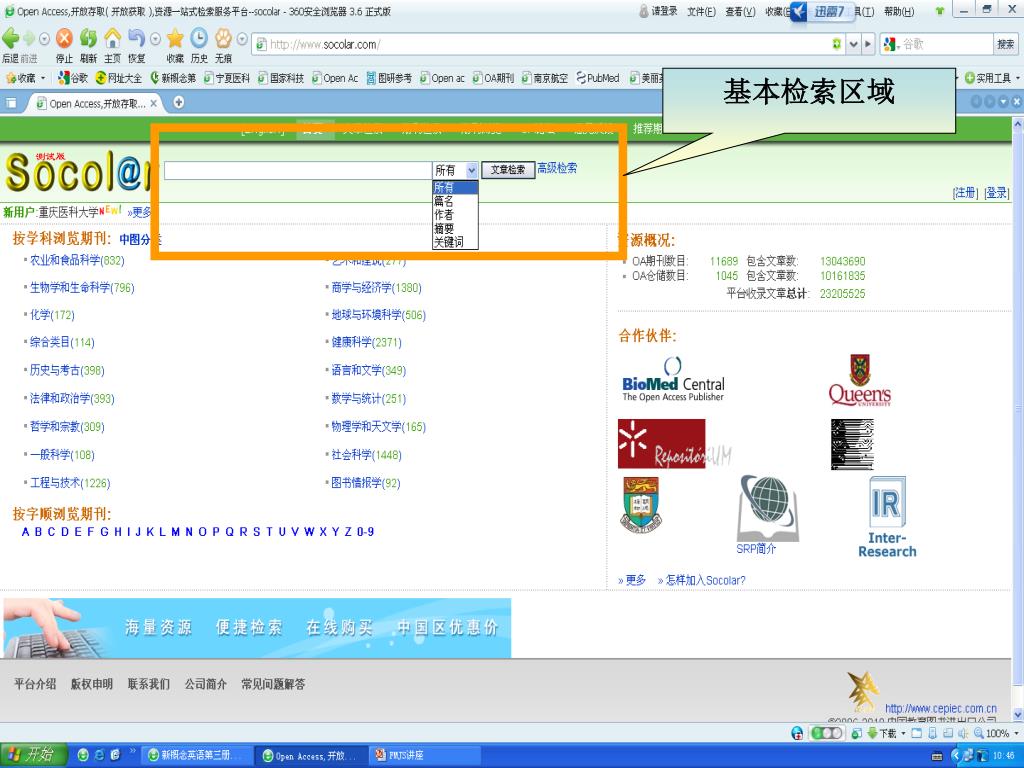Click the tab list icon left of tabs
Screen dimensions: 1024x768
[11, 103]
